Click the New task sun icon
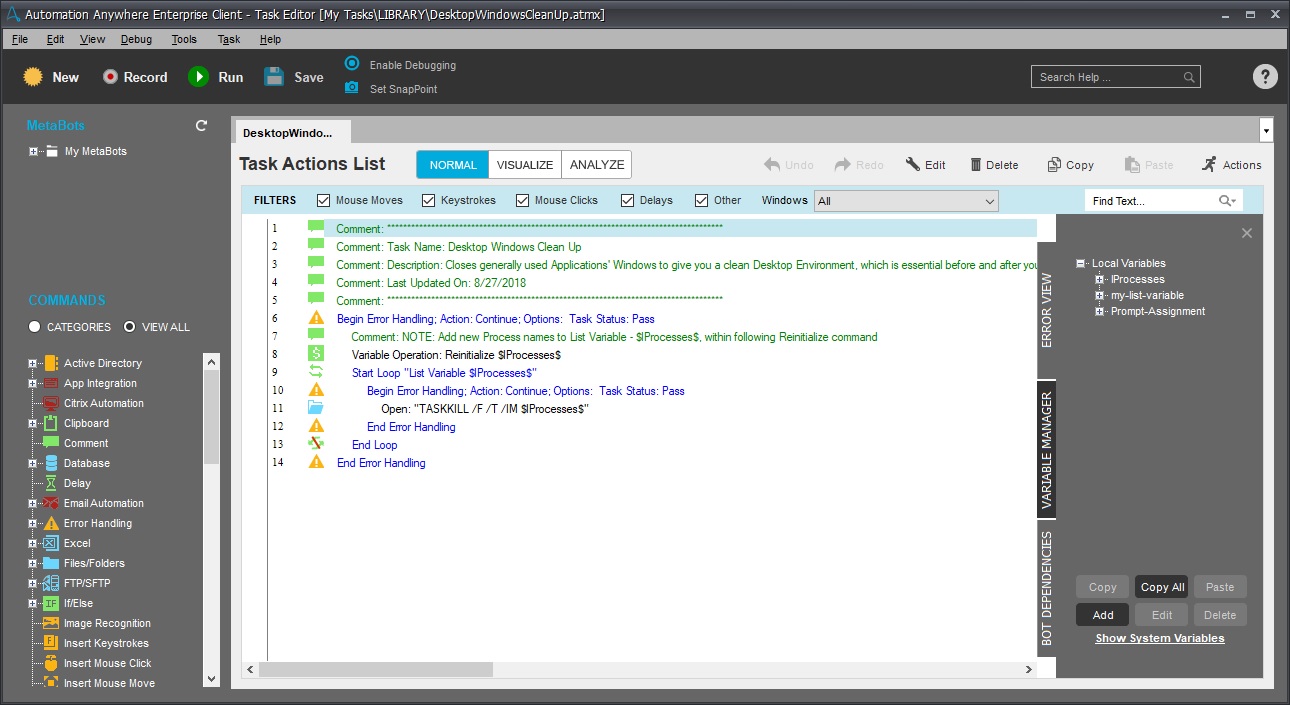1290x705 pixels. tap(34, 77)
